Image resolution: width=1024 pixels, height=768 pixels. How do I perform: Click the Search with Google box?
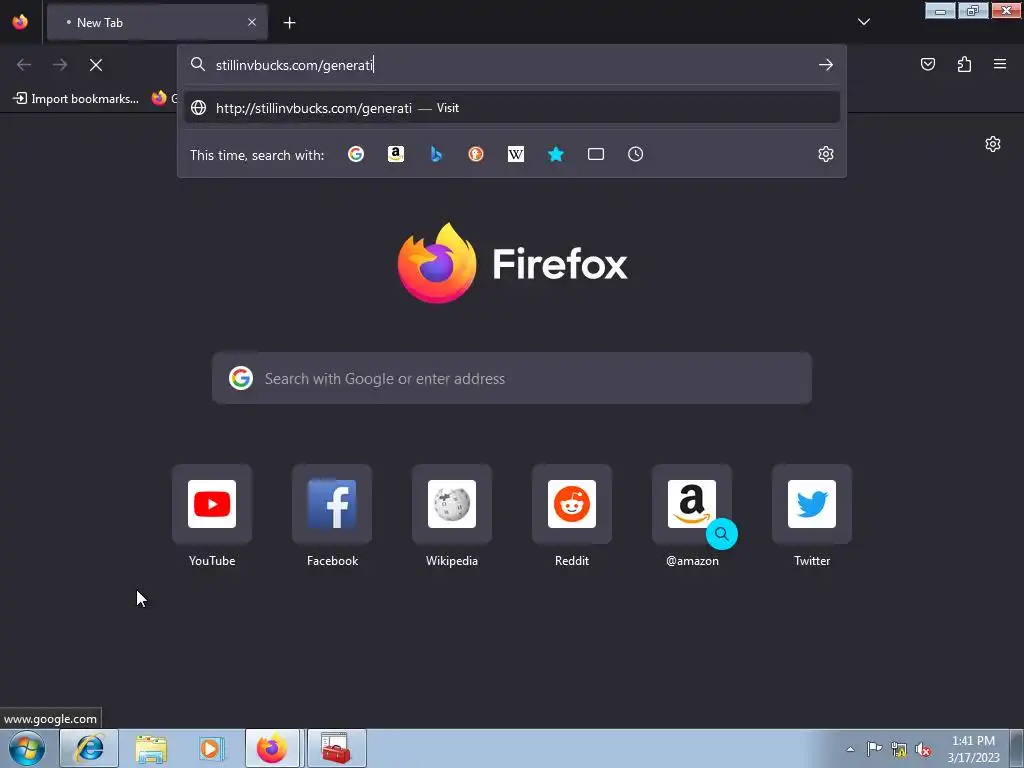pos(512,378)
